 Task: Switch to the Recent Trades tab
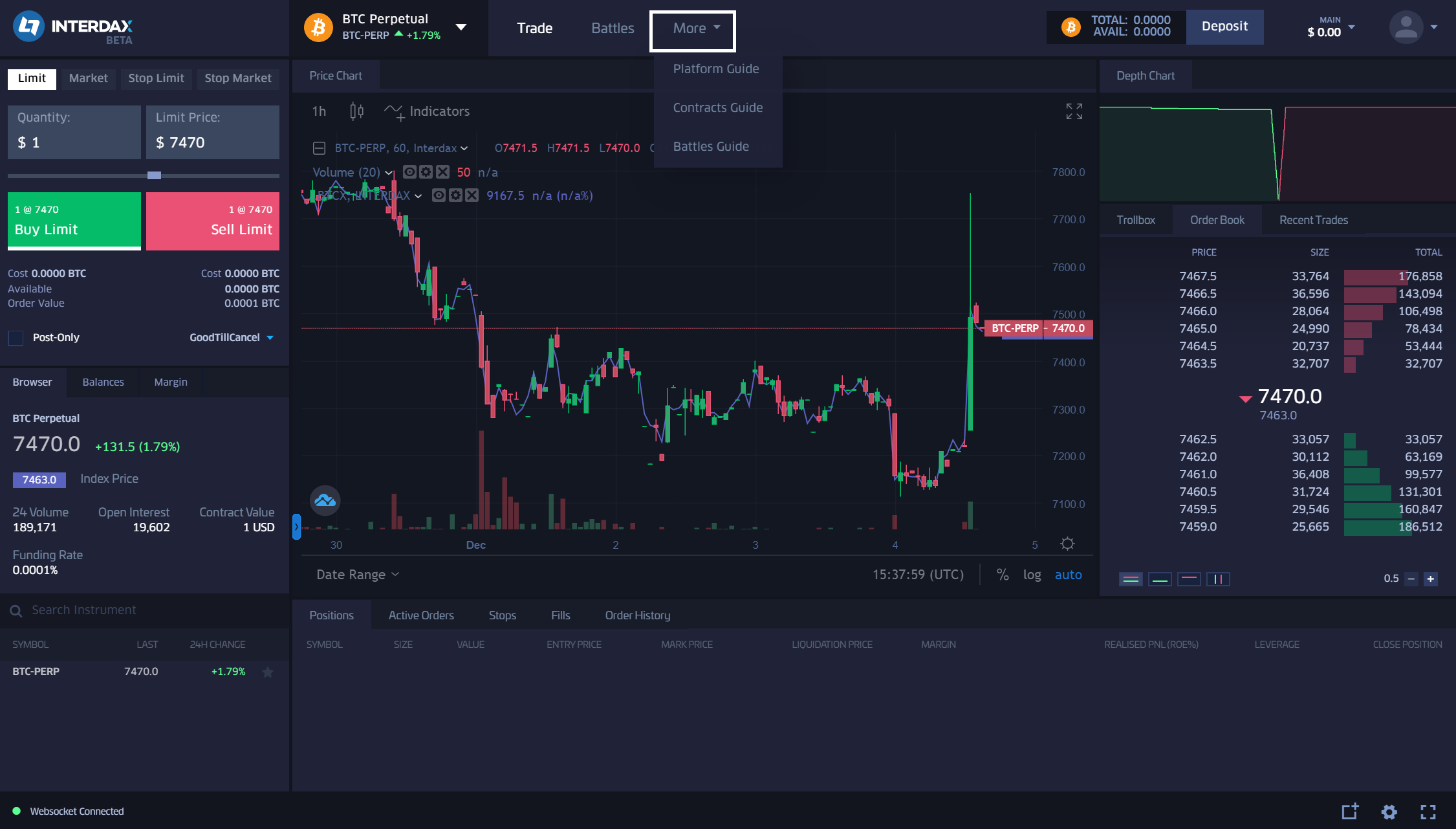point(1314,220)
